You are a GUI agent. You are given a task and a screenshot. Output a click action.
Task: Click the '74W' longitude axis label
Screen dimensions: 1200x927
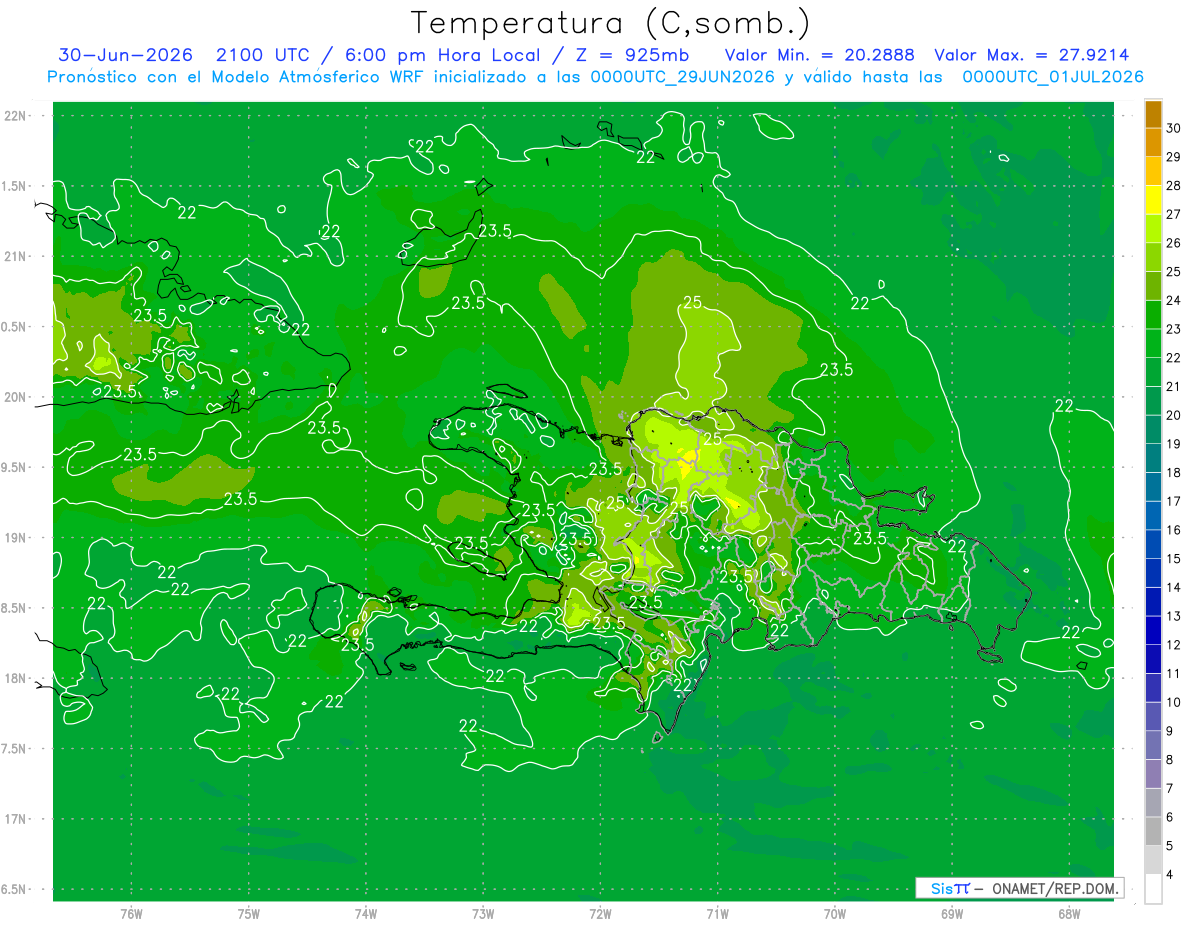[366, 913]
